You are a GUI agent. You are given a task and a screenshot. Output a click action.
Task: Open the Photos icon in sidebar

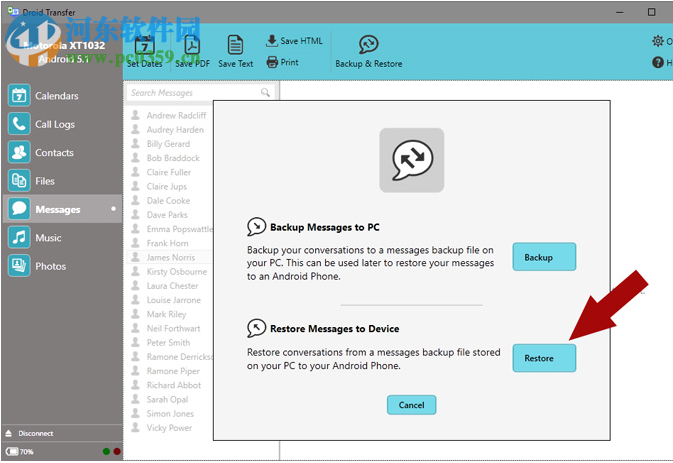pos(19,266)
